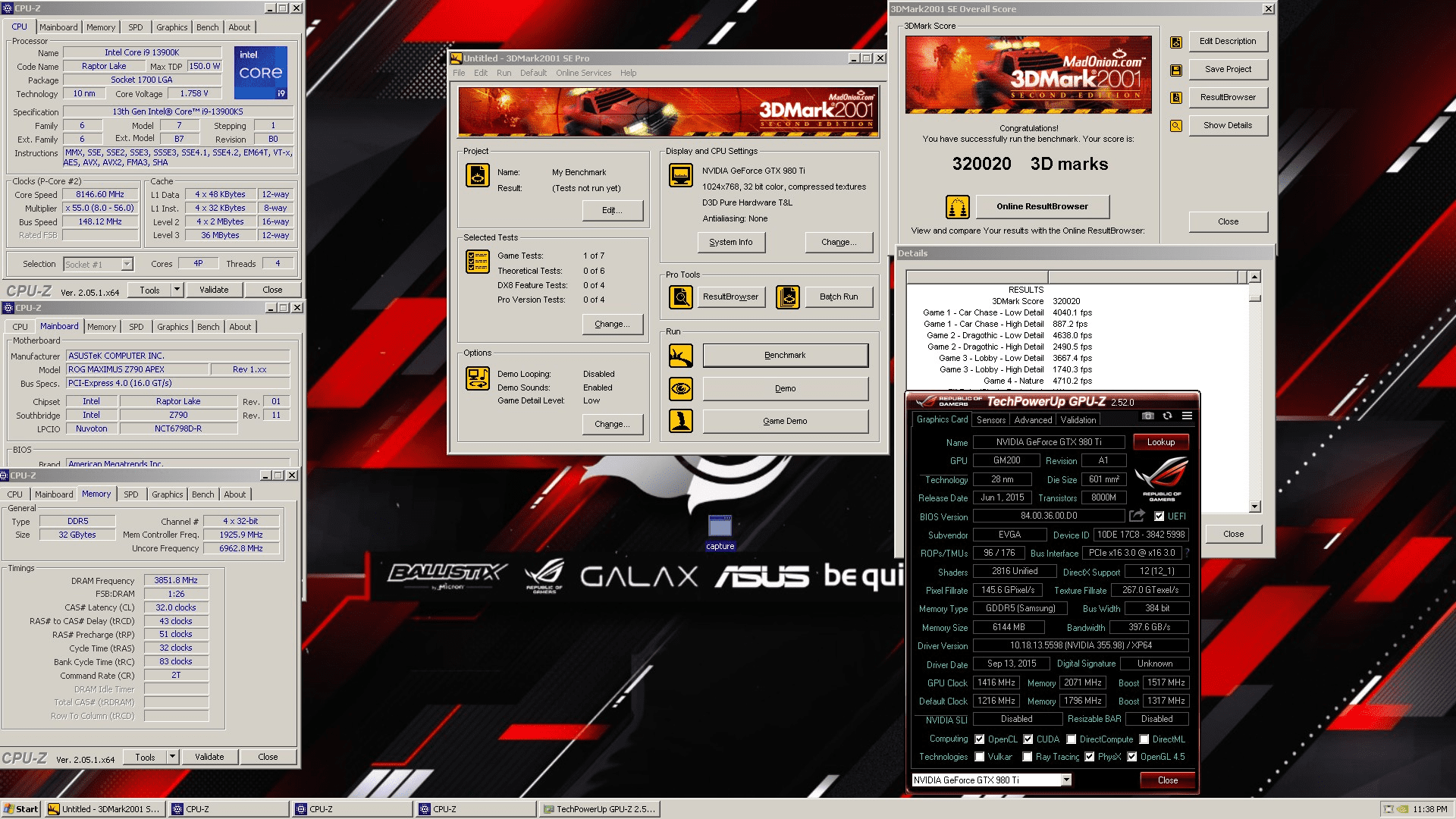
Task: Click Edit Description icon in score window
Action: coord(1175,42)
